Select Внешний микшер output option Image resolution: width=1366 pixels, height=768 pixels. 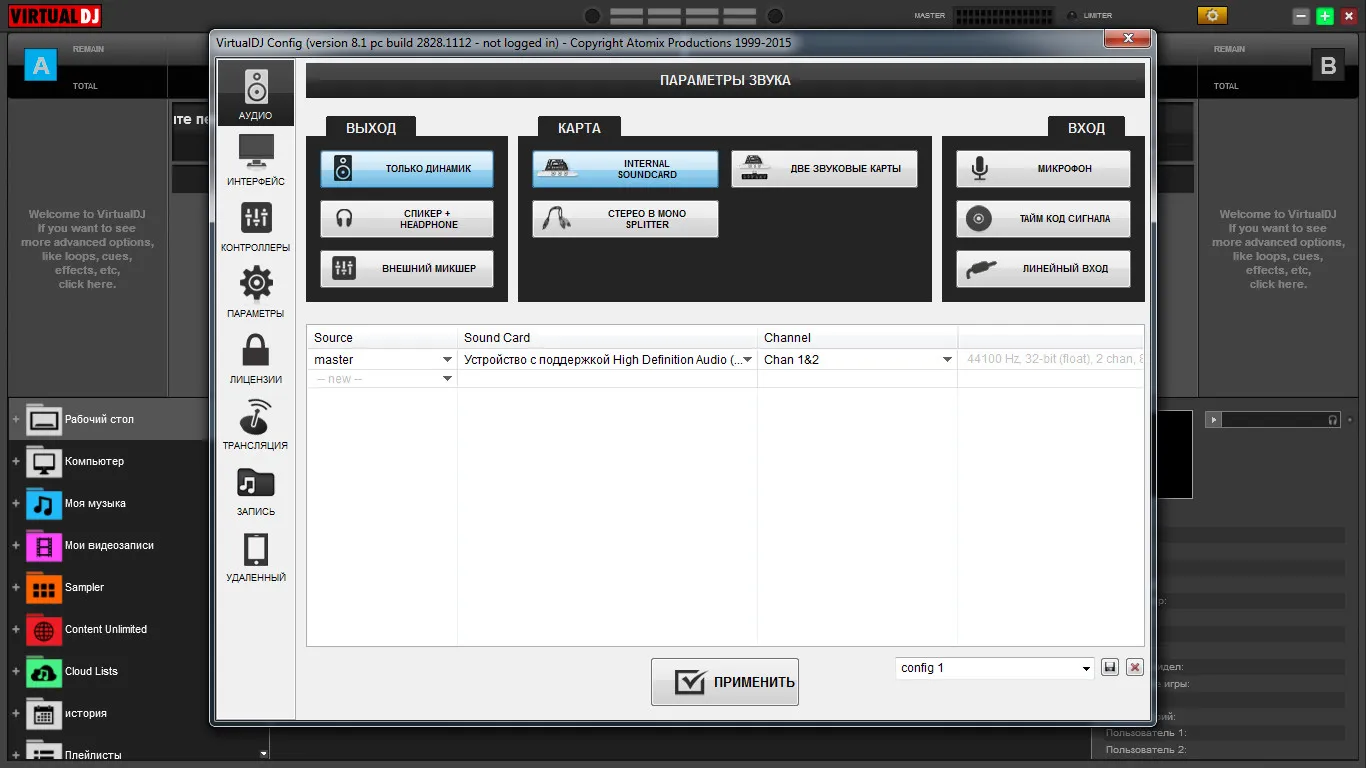407,269
